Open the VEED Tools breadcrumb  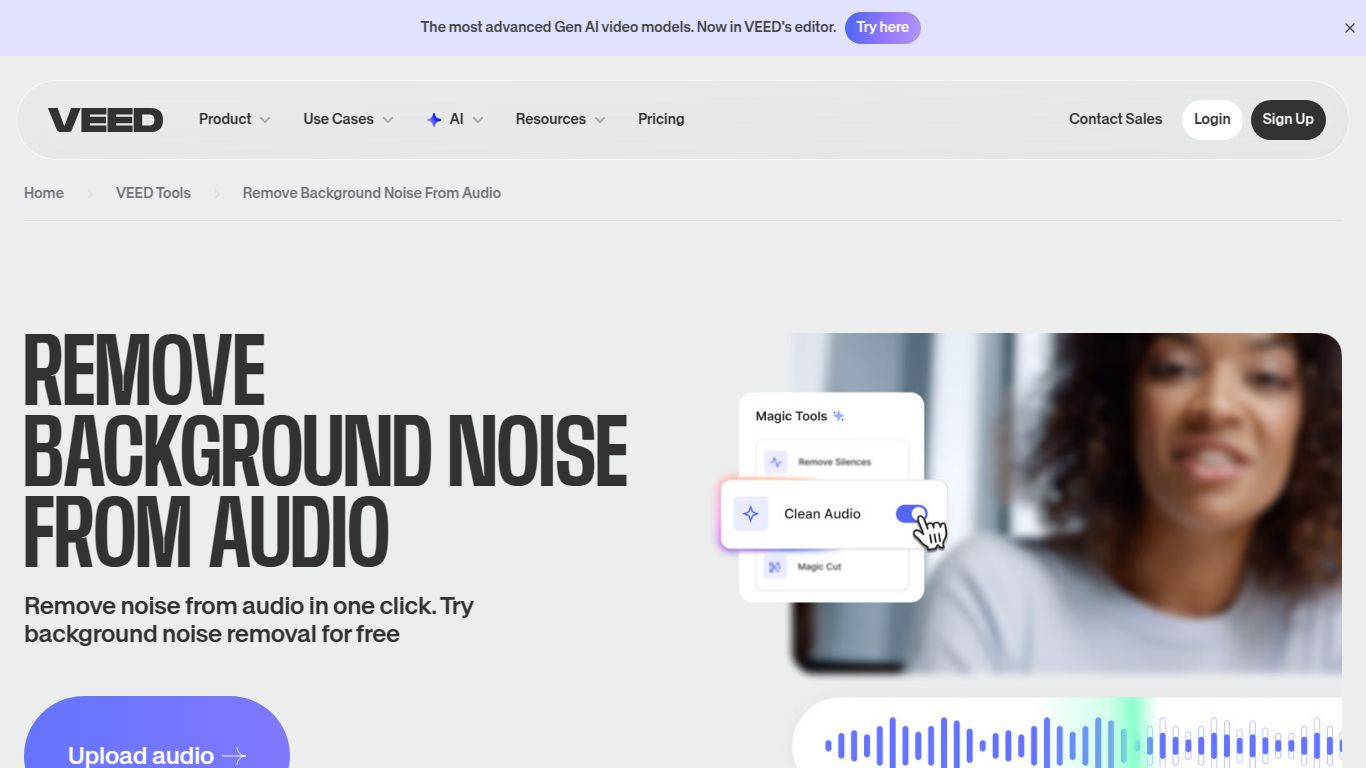153,192
